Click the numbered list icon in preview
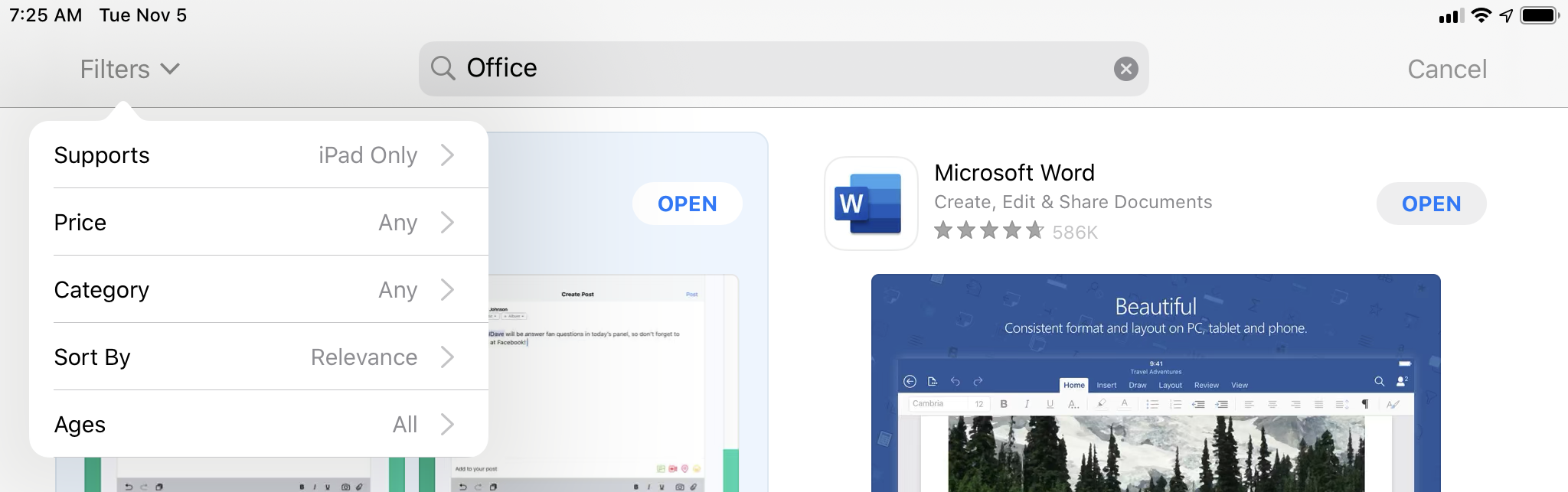Viewport: 1568px width, 492px height. pyautogui.click(x=1176, y=404)
